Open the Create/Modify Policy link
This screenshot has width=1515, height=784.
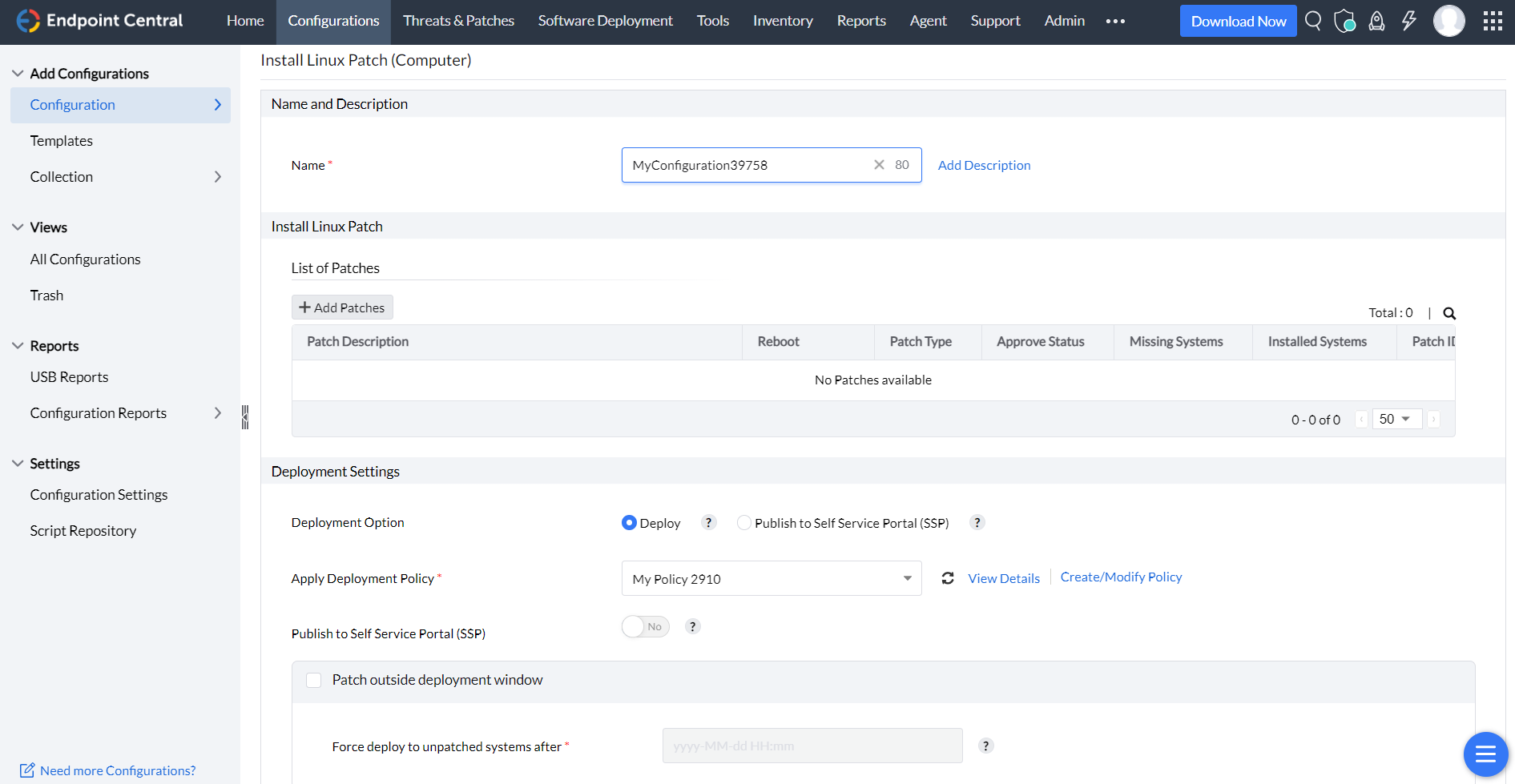coord(1121,577)
